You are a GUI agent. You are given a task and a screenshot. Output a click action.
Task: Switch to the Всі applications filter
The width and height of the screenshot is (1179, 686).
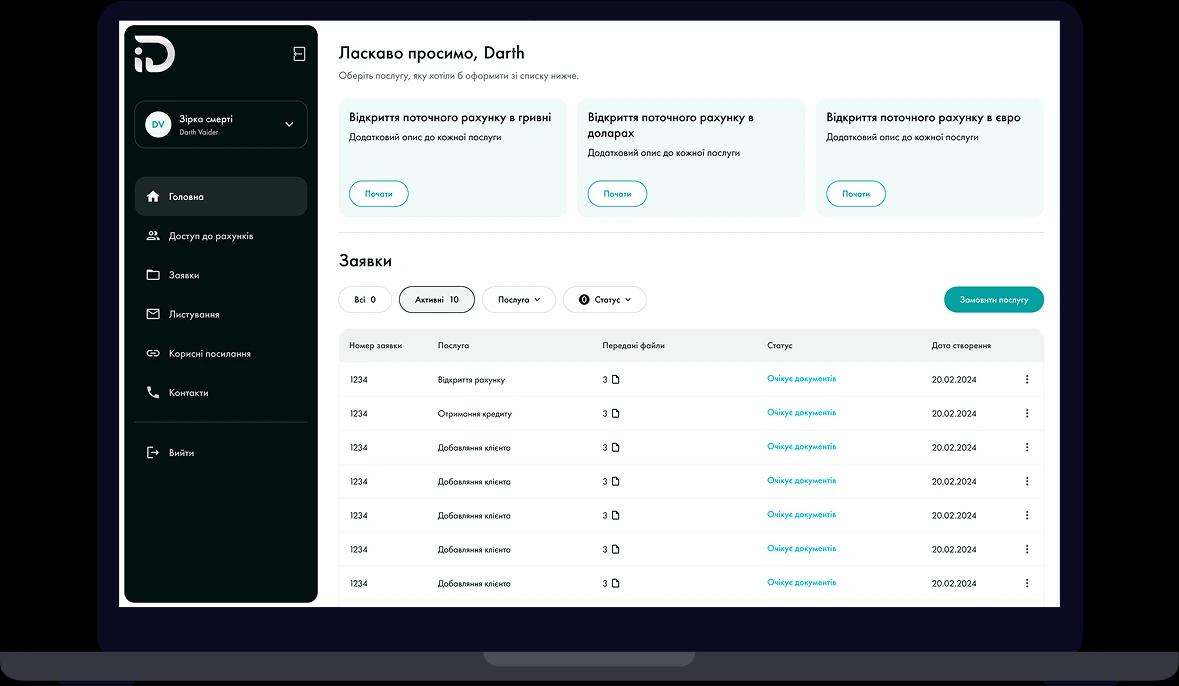click(x=365, y=299)
